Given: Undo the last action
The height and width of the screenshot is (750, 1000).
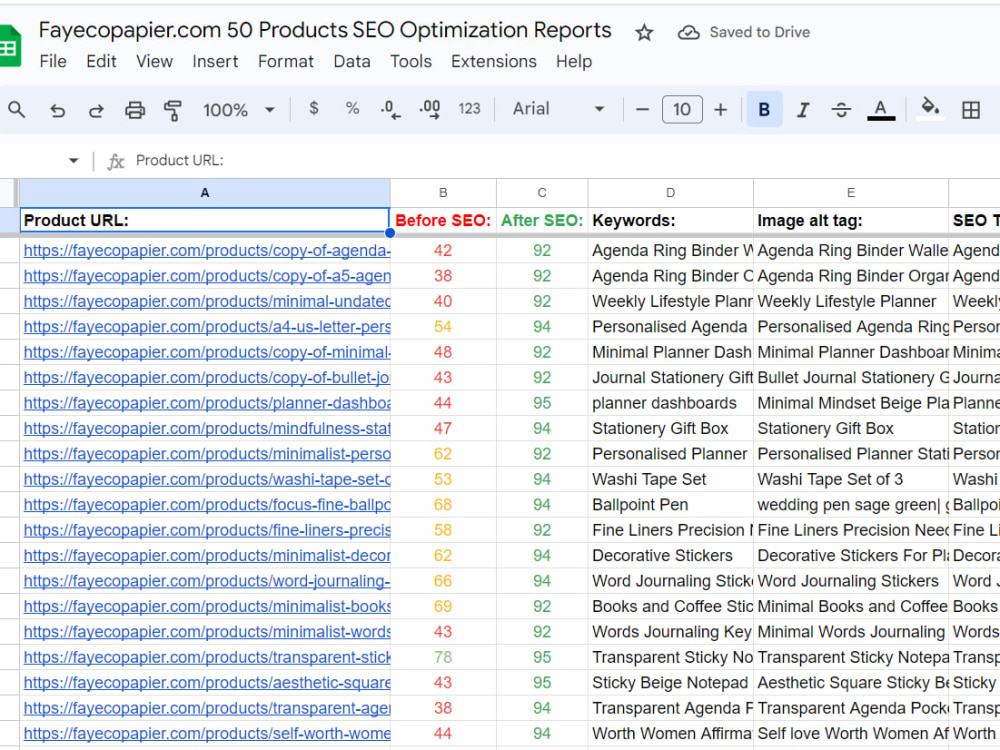Looking at the screenshot, I should 57,110.
